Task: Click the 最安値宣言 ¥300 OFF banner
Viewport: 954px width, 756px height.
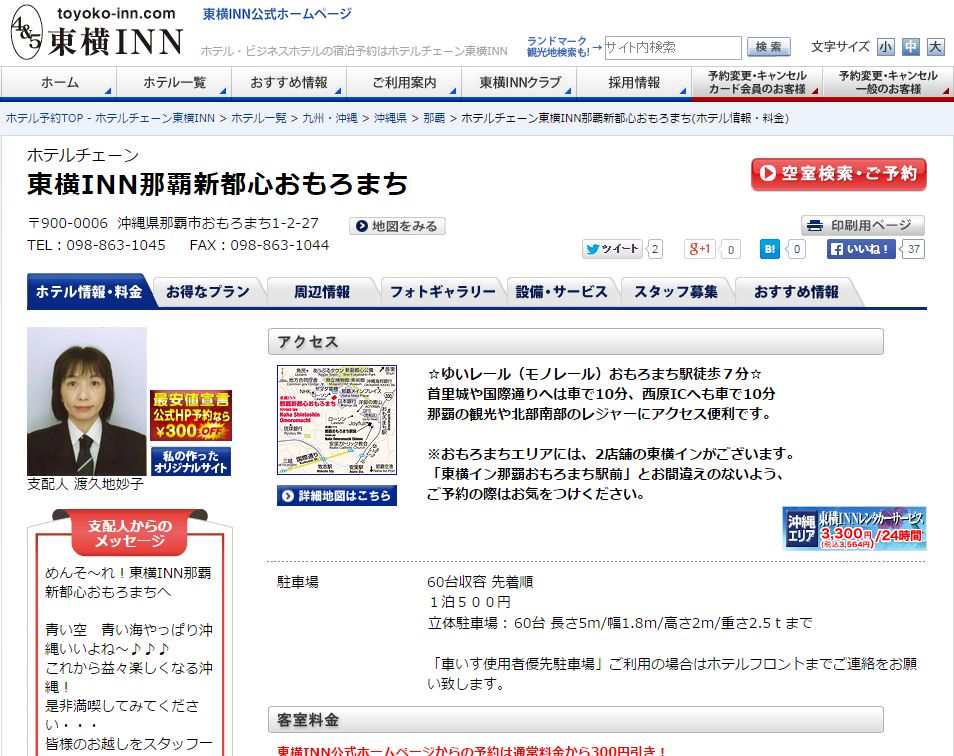Action: 191,415
